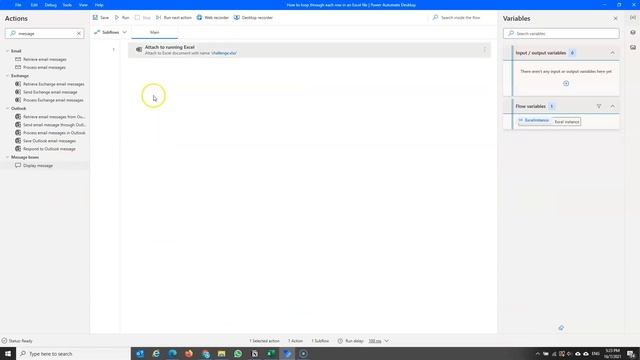The width and height of the screenshot is (640, 360).
Task: Open the Subflows dropdown
Action: pos(111,32)
